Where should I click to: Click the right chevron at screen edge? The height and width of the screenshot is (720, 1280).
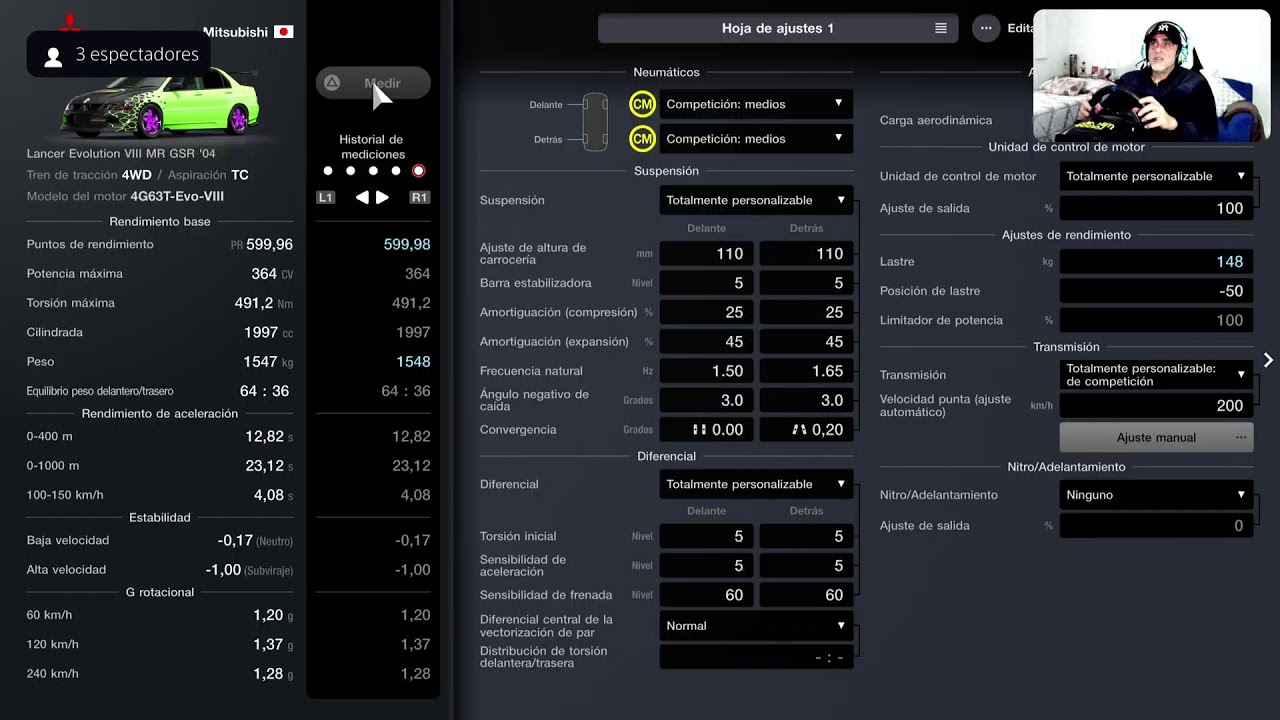[1268, 360]
